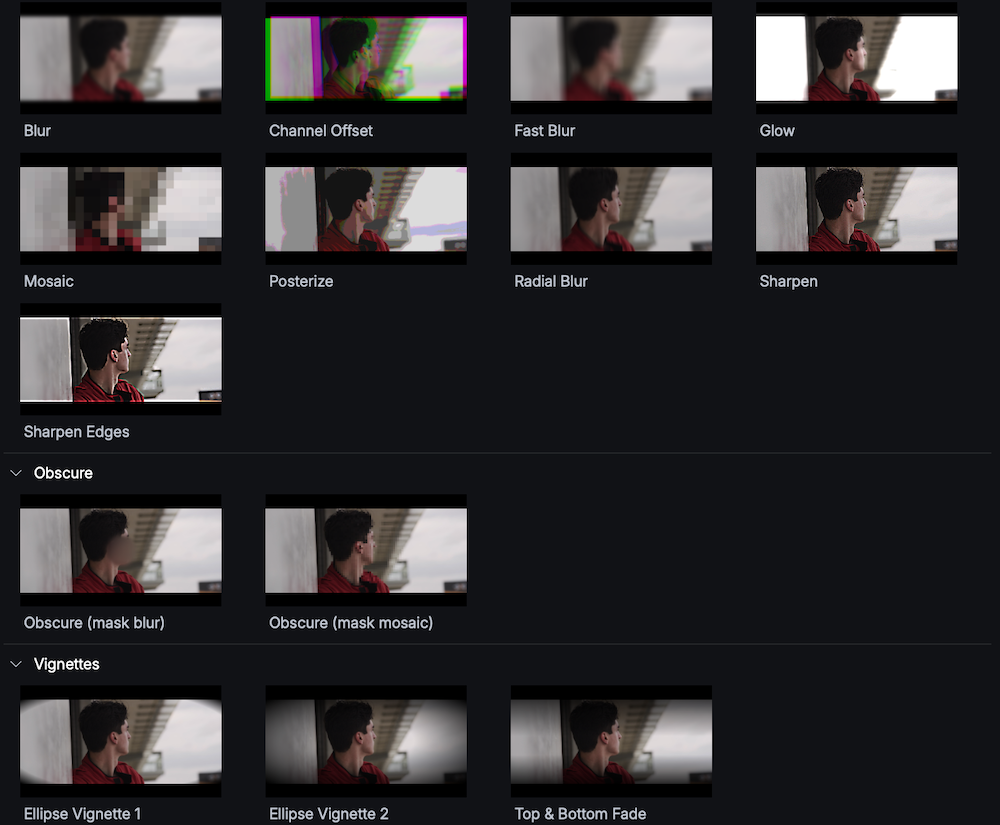
Task: Click the Channel Offset label
Action: pyautogui.click(x=321, y=131)
